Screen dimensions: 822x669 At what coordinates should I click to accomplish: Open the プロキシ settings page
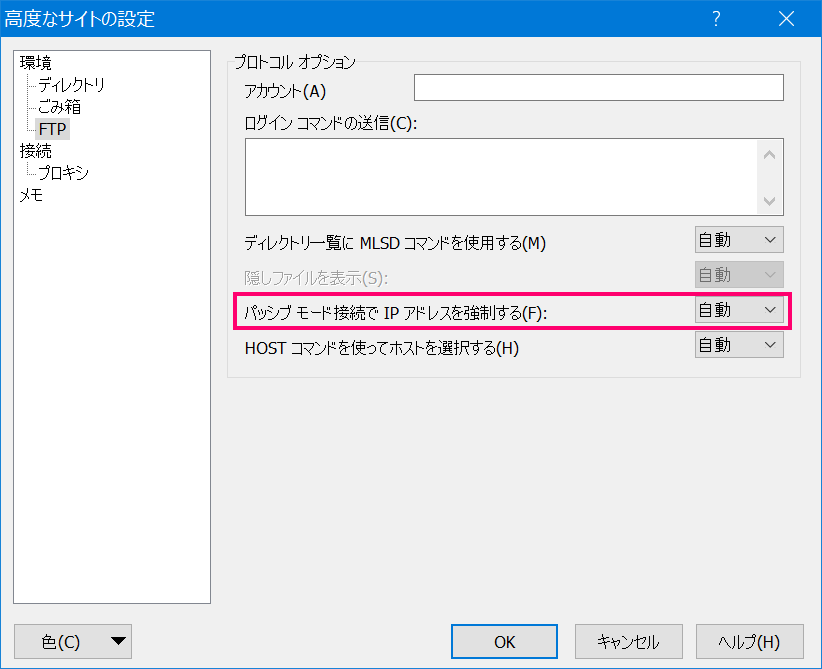63,173
